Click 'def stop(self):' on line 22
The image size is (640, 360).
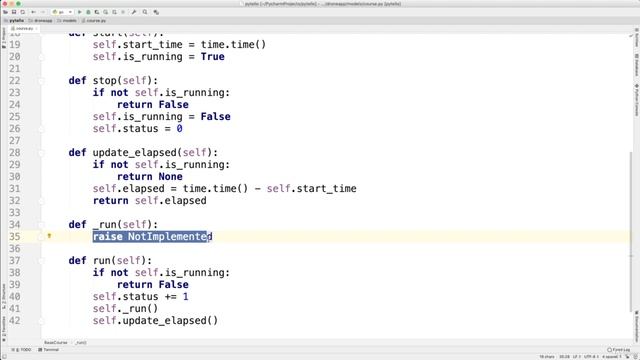pyautogui.click(x=113, y=80)
